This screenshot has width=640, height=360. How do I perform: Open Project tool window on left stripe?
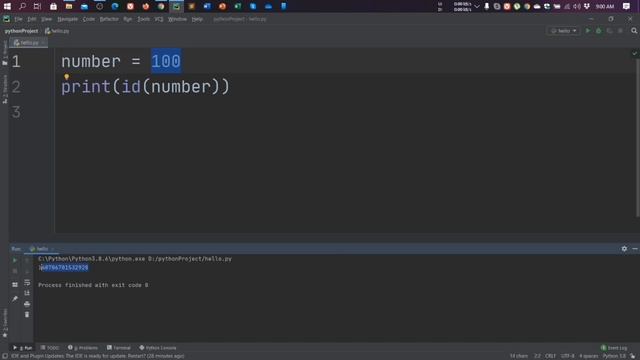pyautogui.click(x=5, y=53)
